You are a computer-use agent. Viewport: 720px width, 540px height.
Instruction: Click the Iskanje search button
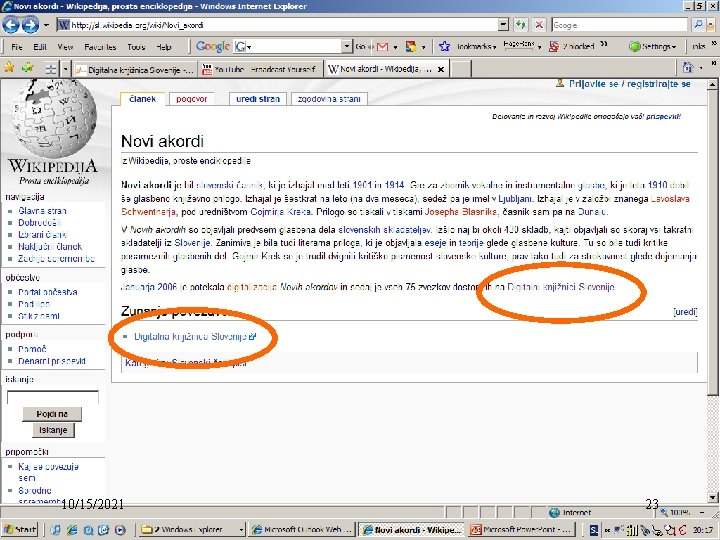[x=53, y=430]
